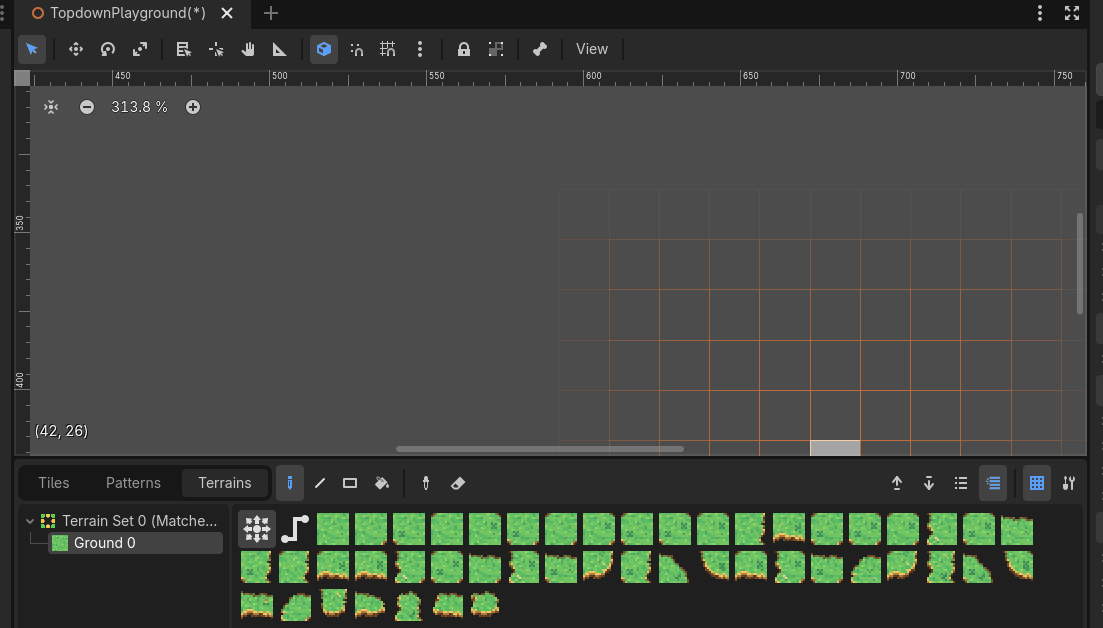Open the list select tool
The image size is (1103, 628).
(x=184, y=49)
